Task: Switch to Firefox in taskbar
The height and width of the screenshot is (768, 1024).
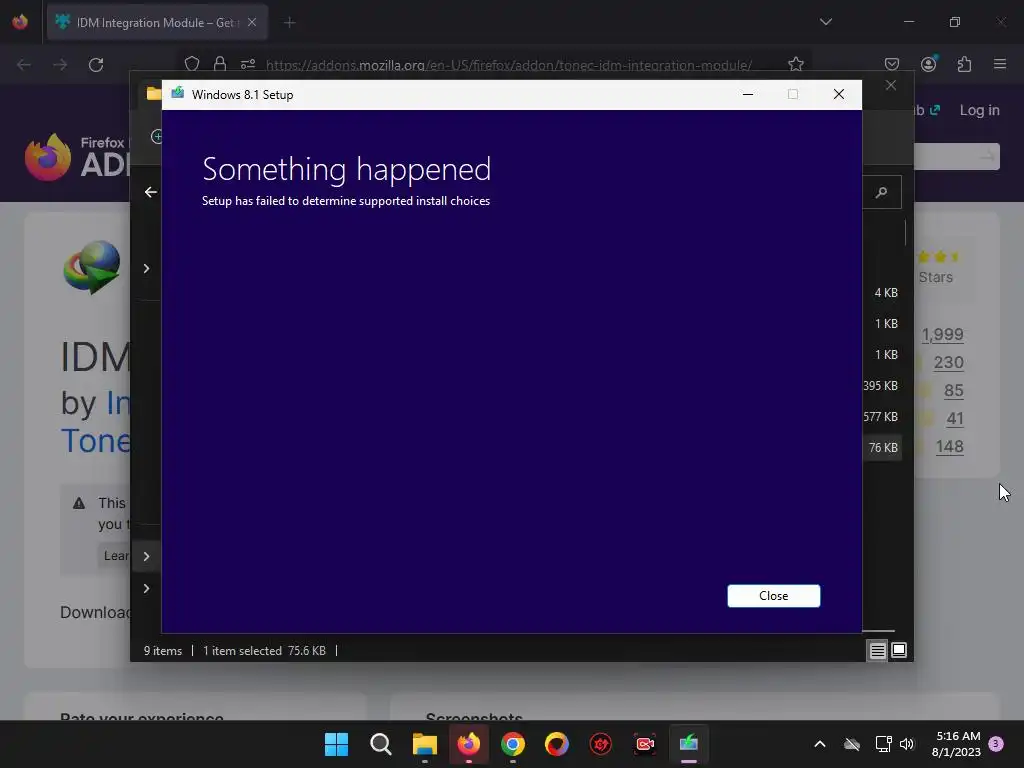Action: 468,744
